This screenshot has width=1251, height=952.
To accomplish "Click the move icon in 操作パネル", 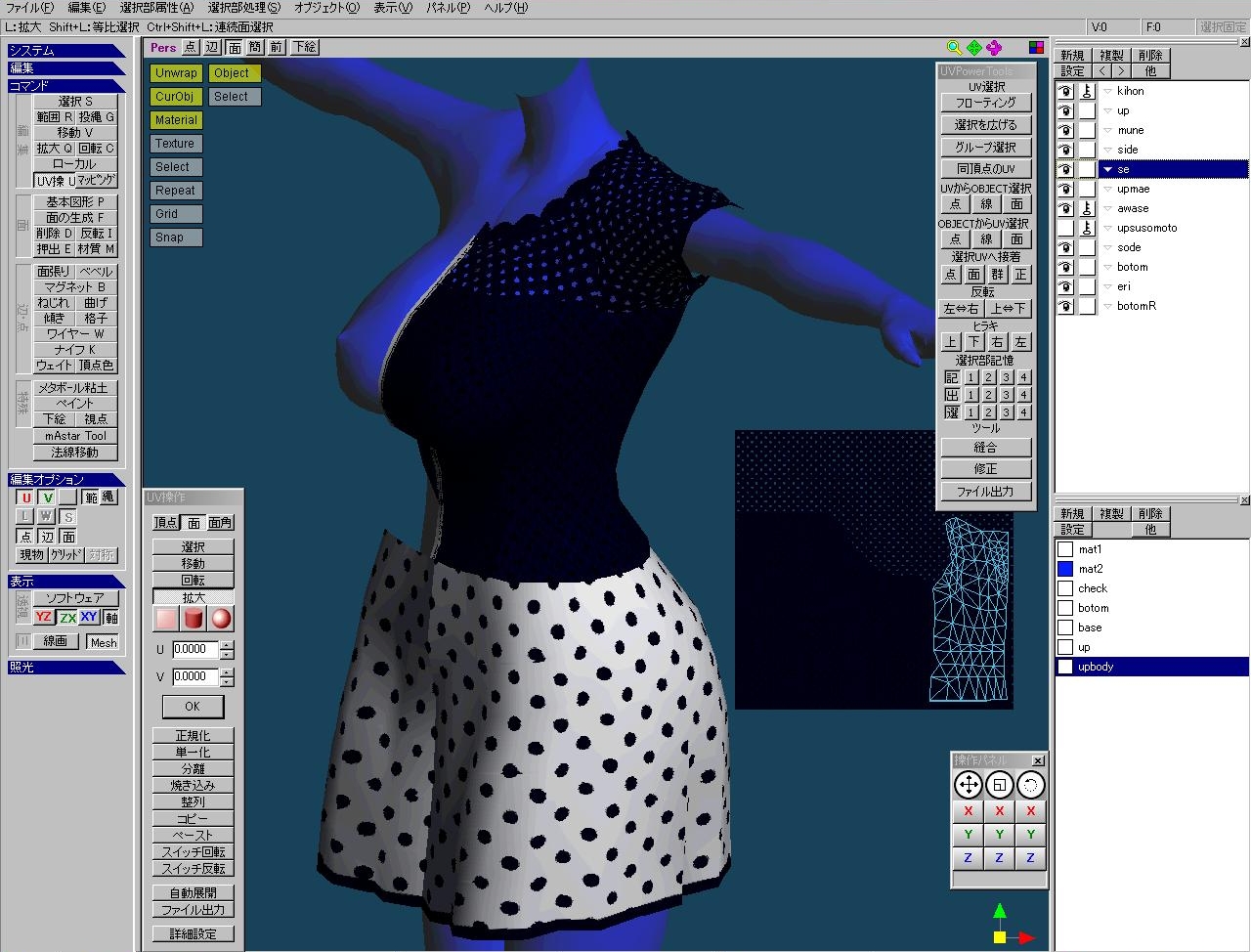I will coord(968,785).
